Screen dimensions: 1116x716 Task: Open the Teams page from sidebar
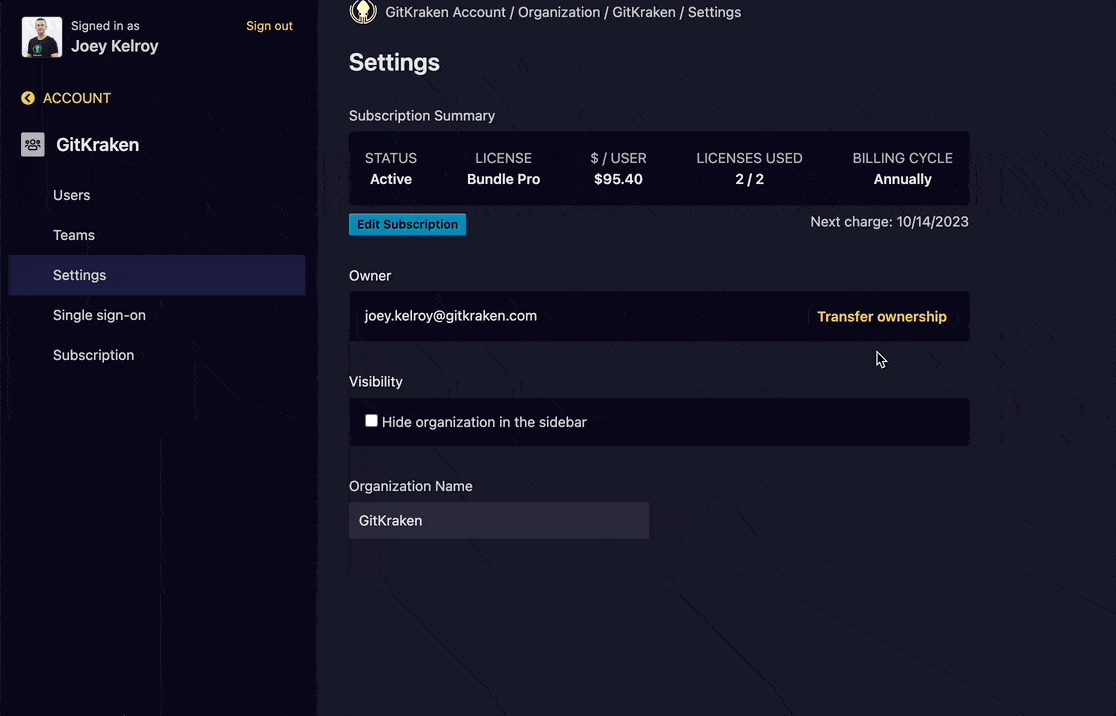point(74,235)
